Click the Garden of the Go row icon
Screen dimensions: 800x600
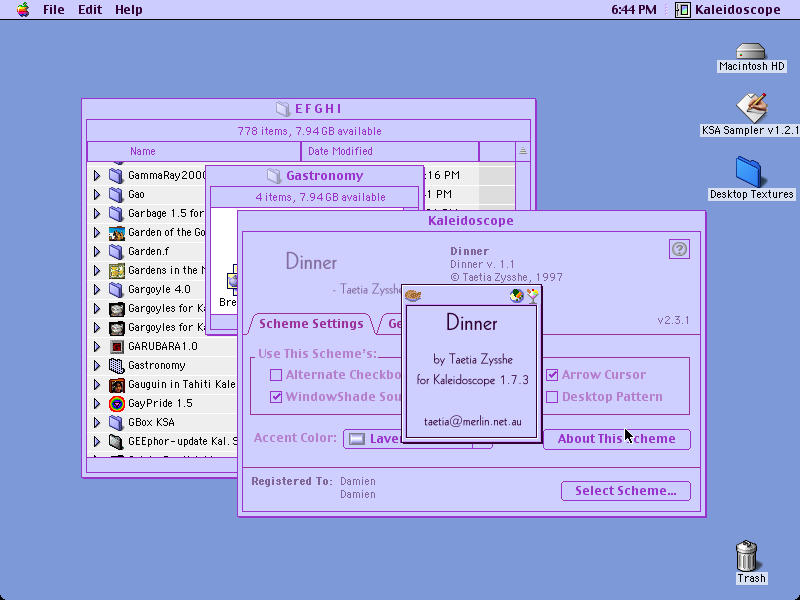tap(117, 233)
